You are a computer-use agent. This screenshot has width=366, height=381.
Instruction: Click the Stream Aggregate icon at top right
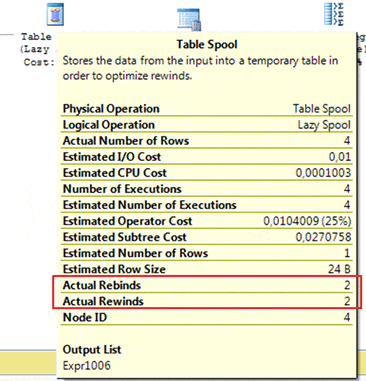tap(334, 14)
